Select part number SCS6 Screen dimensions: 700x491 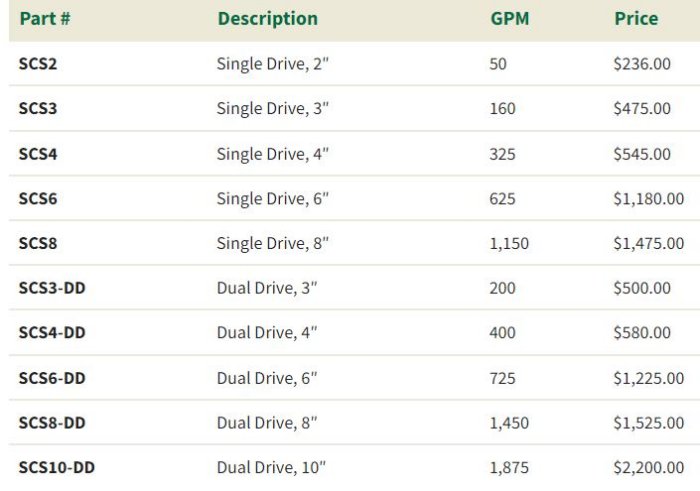point(37,198)
